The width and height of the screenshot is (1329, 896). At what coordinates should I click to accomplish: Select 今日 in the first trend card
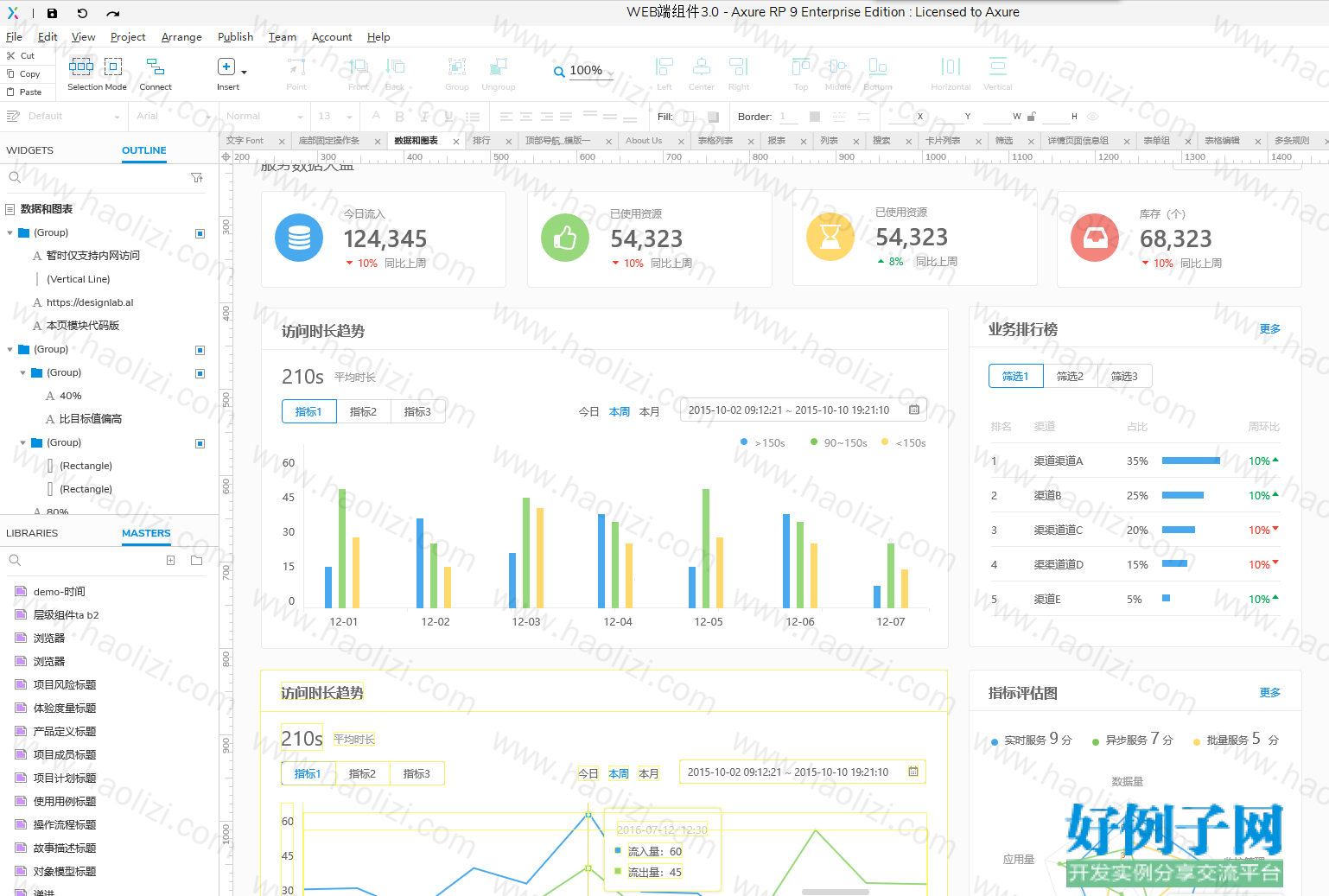(x=588, y=412)
